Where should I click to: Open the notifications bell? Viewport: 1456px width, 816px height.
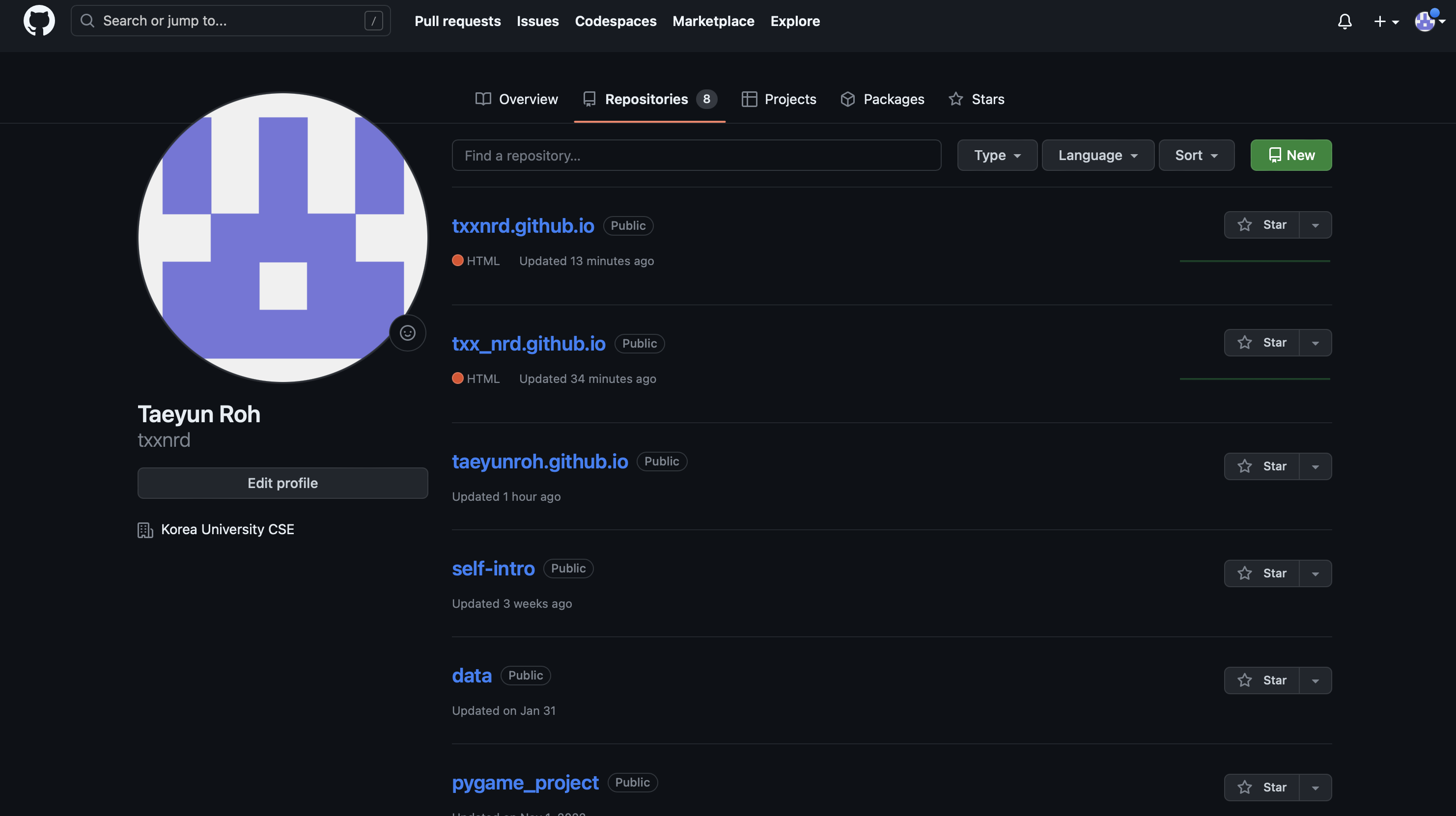[1344, 22]
